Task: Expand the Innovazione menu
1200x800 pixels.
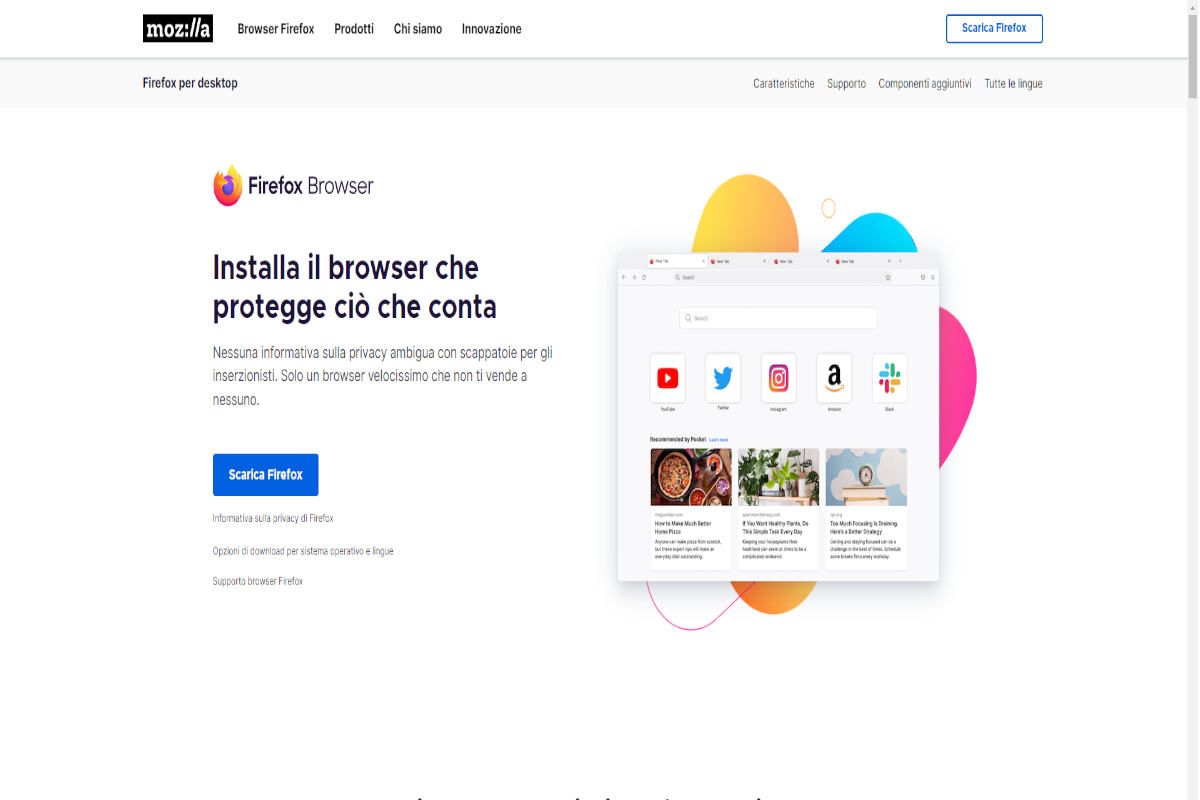Action: click(492, 29)
